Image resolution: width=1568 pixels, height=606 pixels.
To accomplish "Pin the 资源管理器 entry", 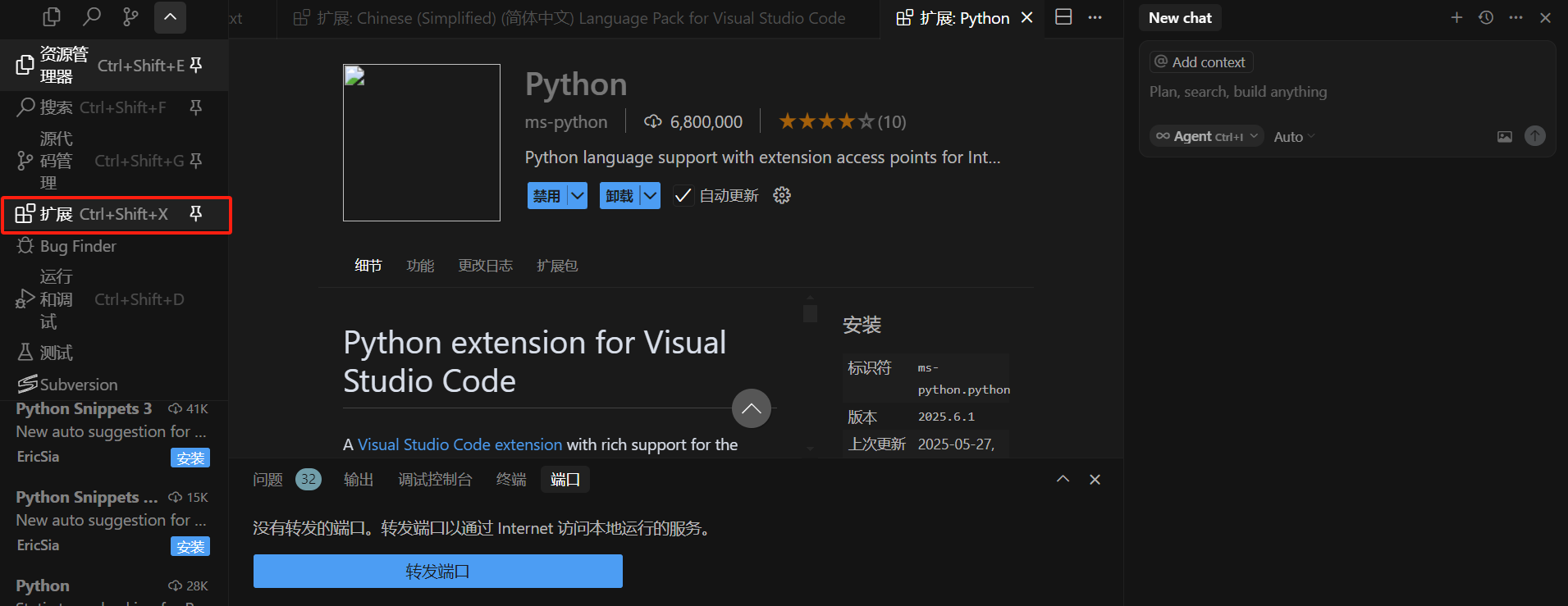I will pyautogui.click(x=196, y=65).
